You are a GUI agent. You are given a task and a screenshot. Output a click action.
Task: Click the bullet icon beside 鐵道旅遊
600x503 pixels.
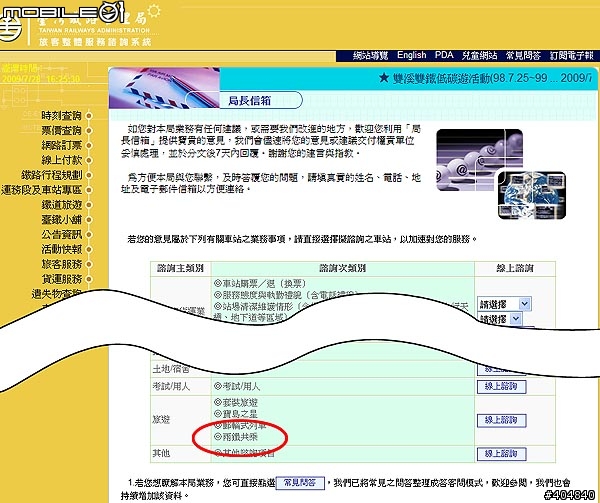coord(89,205)
